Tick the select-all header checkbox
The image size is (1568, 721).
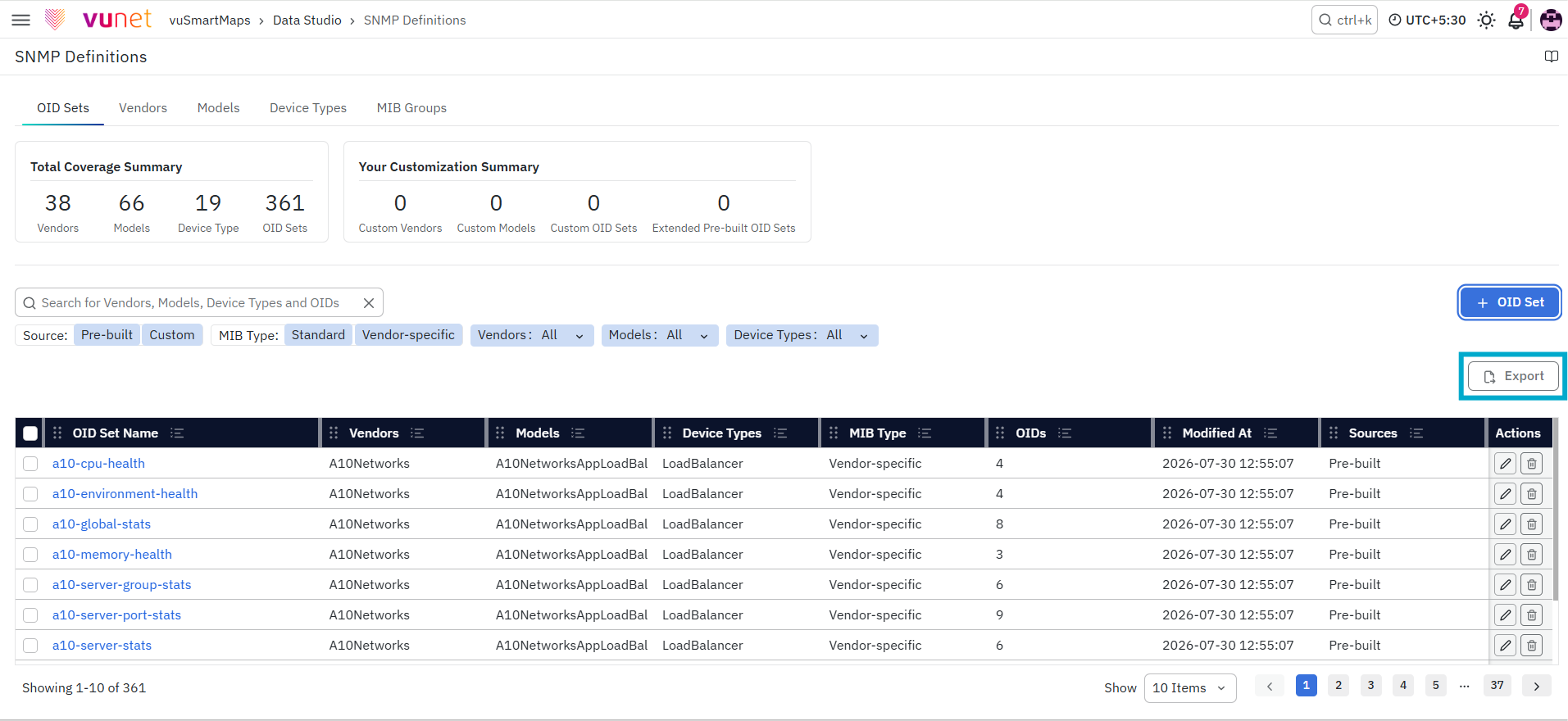pos(30,433)
